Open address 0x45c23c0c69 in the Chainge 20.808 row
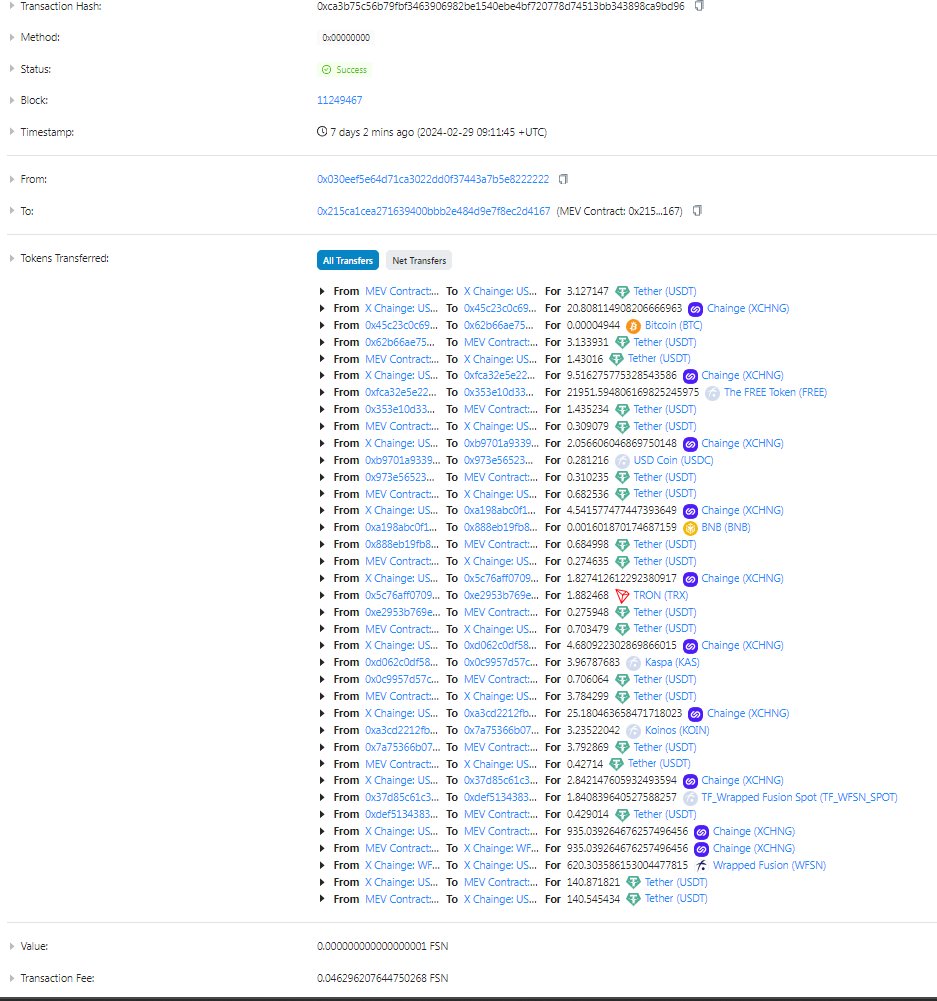The width and height of the screenshot is (937, 1001). 500,308
